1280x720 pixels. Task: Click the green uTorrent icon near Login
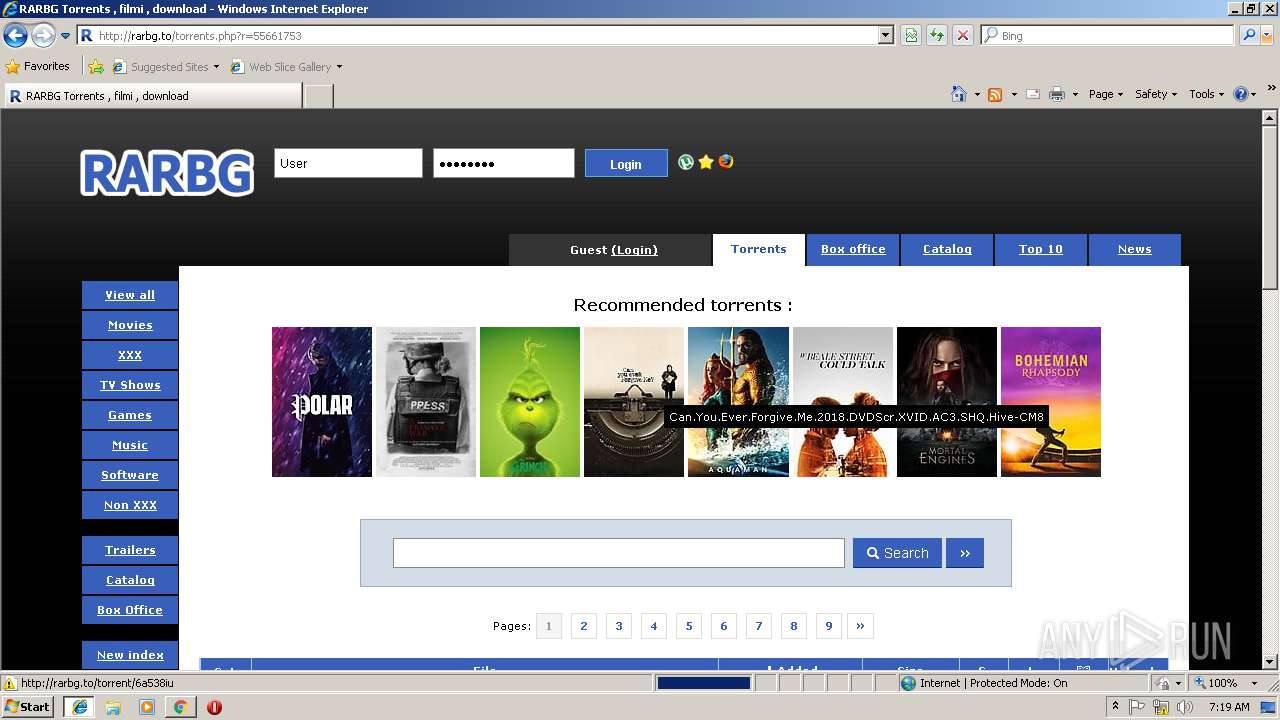coord(686,161)
